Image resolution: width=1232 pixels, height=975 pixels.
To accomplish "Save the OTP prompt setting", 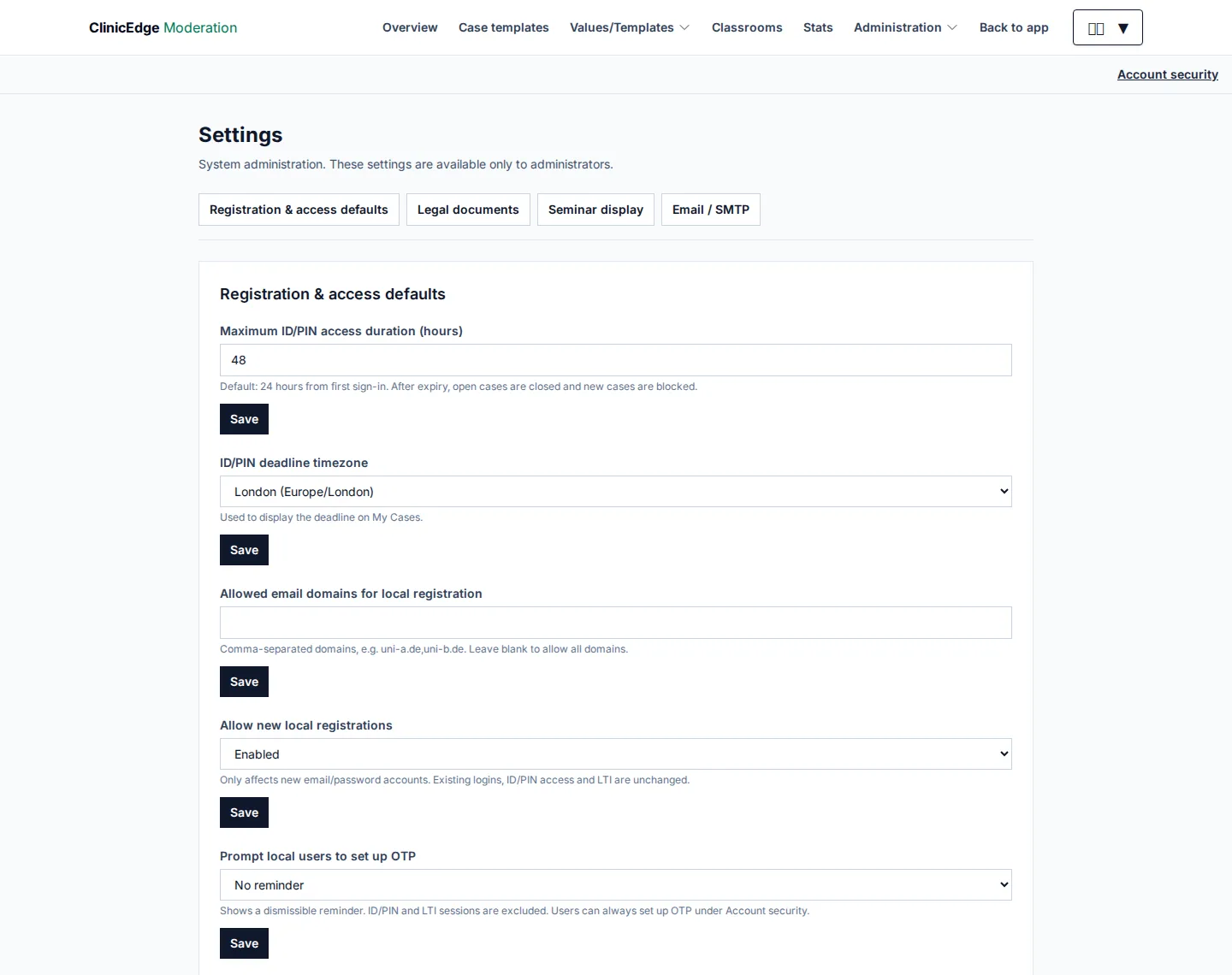I will (x=244, y=943).
